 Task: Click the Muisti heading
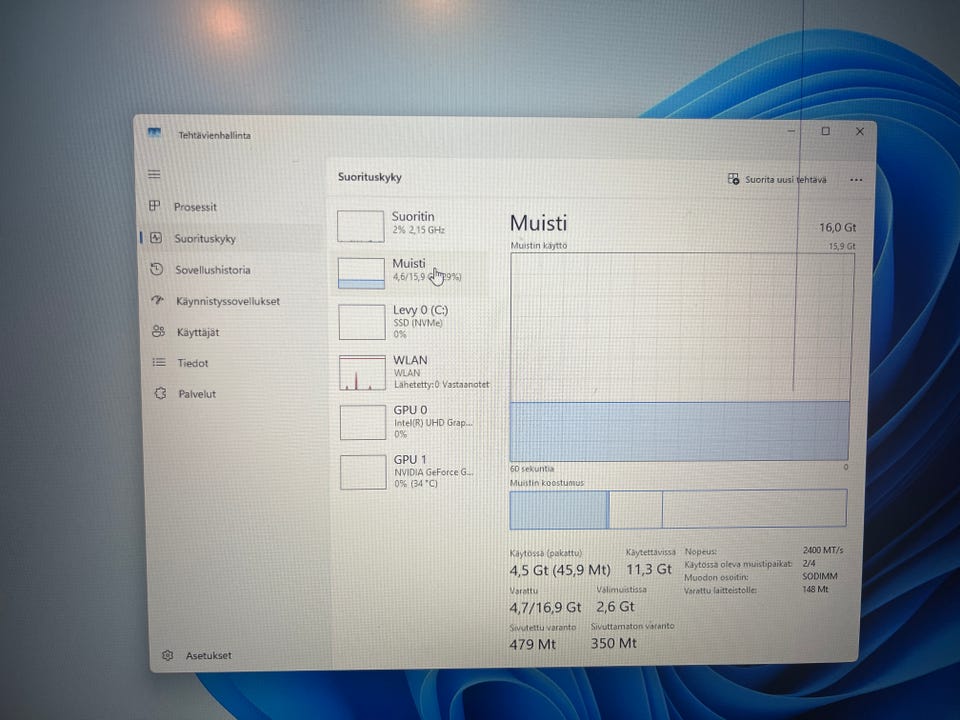pyautogui.click(x=539, y=223)
